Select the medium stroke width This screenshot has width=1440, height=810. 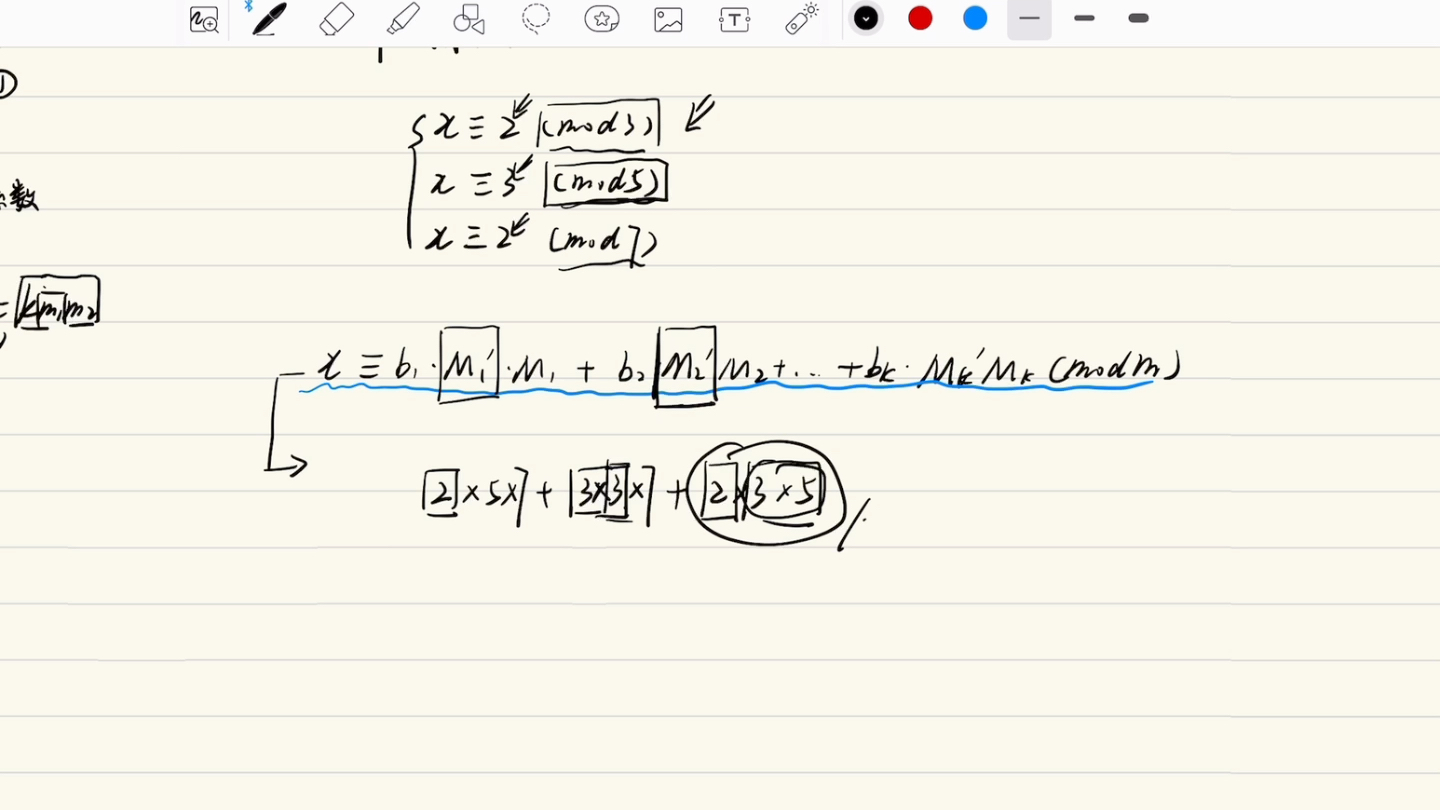point(1084,18)
